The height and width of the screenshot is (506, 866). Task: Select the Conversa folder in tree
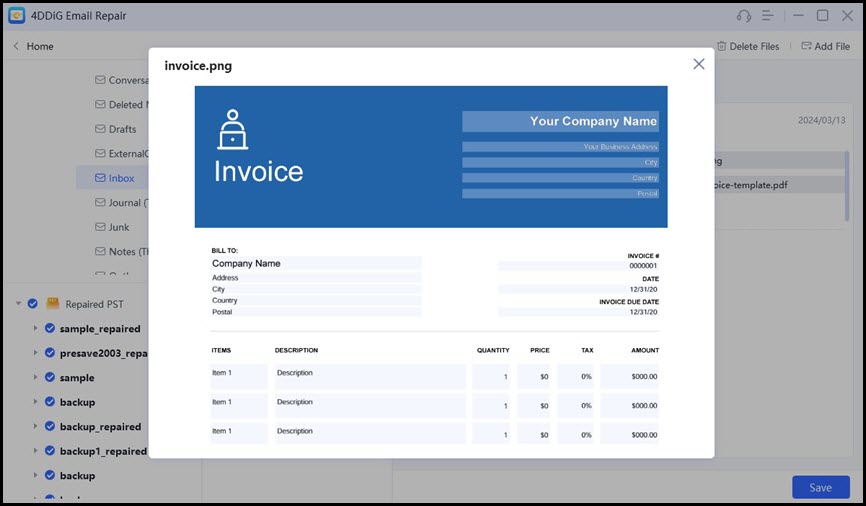point(128,80)
